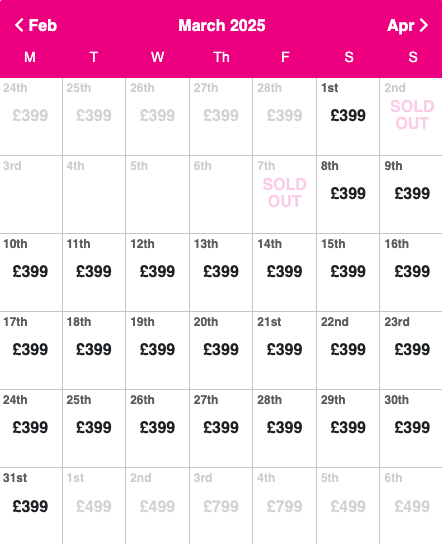Choose the 30th date cell
Viewport: 442px width, 544px height.
(x=411, y=429)
